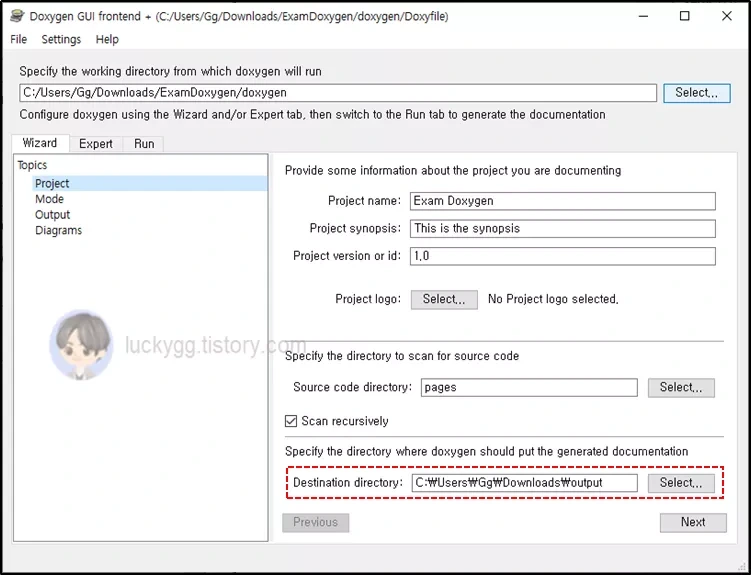Select the Project topic
This screenshot has width=751, height=575.
pos(149,183)
